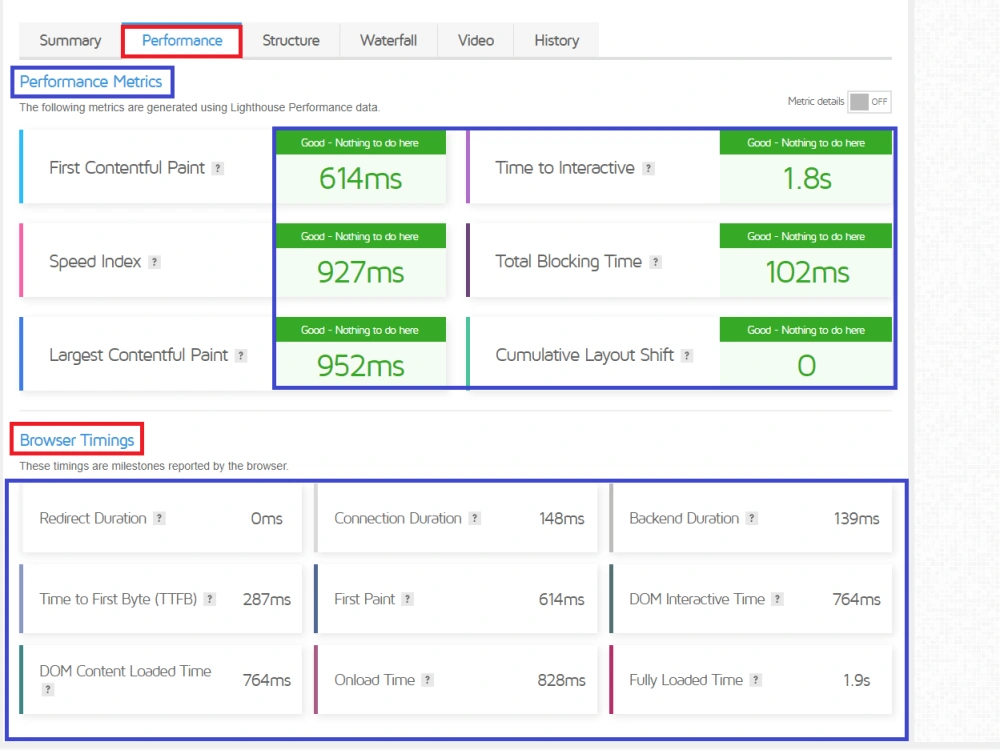Click the Largest Contentful Paint label

(x=138, y=355)
